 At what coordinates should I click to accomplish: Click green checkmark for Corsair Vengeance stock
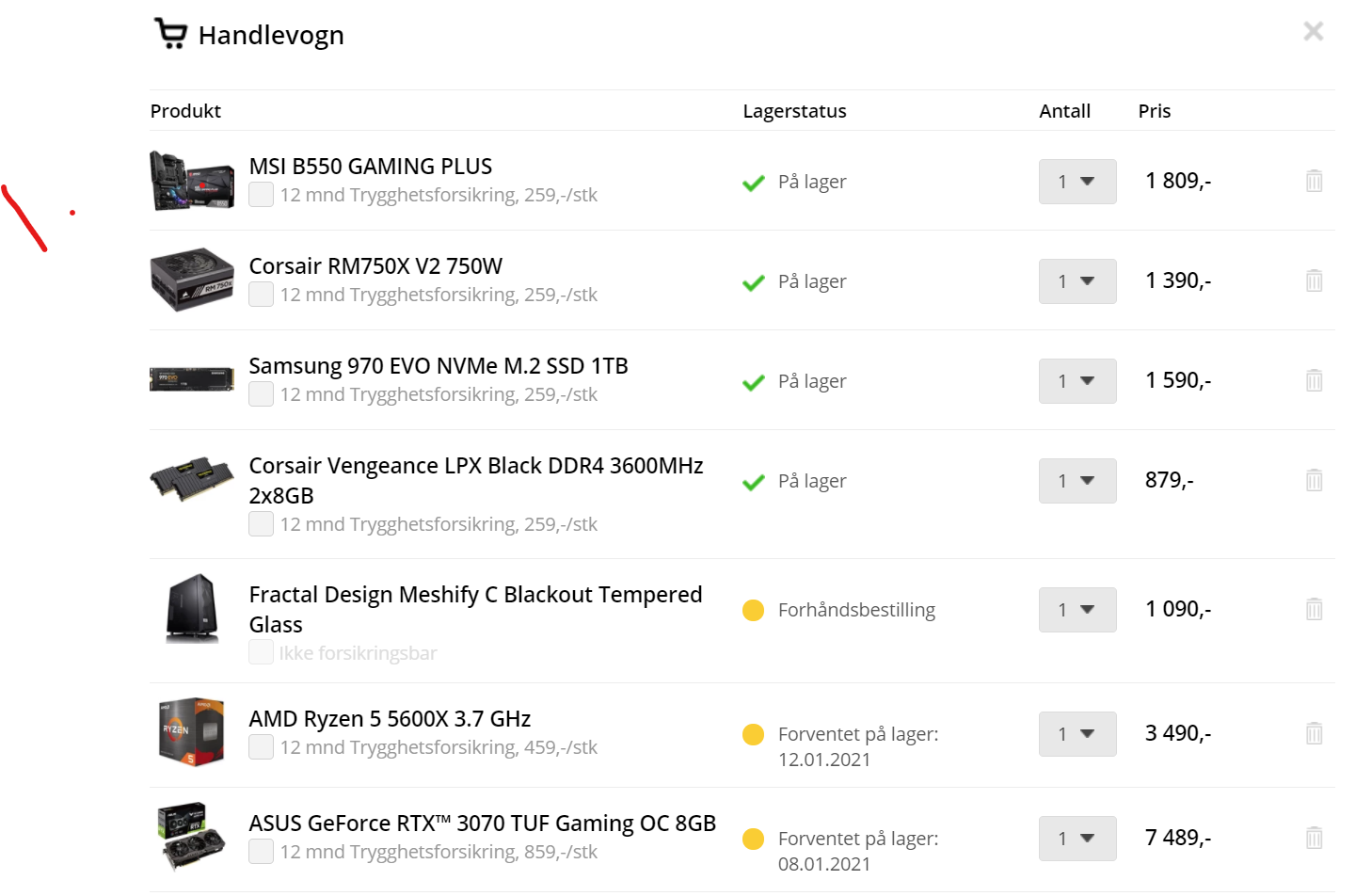tap(754, 482)
